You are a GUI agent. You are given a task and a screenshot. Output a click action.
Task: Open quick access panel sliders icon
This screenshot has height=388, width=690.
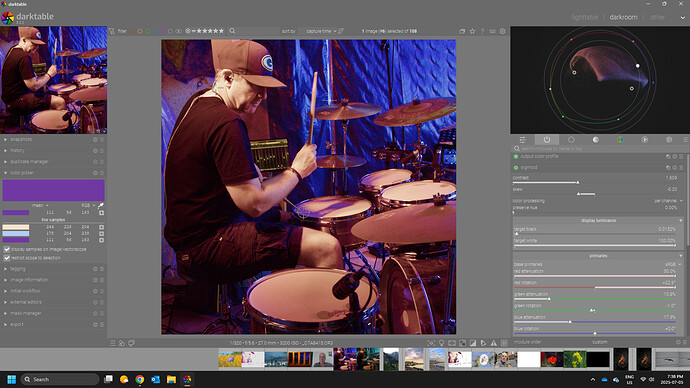pos(522,139)
